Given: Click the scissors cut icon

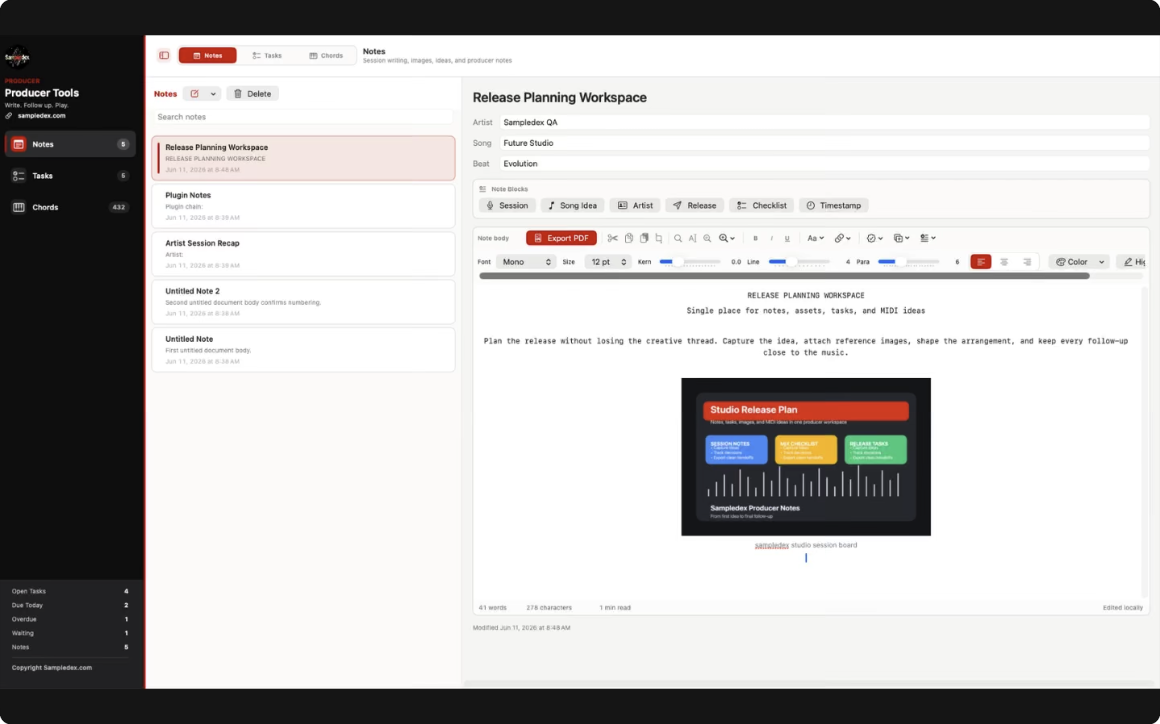Looking at the screenshot, I should coord(613,238).
